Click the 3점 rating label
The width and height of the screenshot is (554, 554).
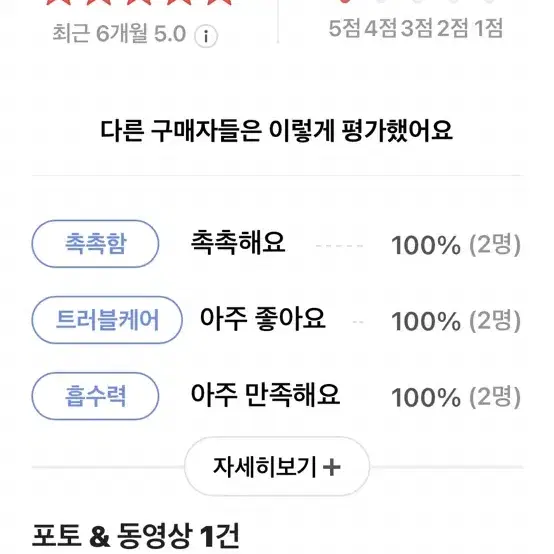click(x=417, y=28)
